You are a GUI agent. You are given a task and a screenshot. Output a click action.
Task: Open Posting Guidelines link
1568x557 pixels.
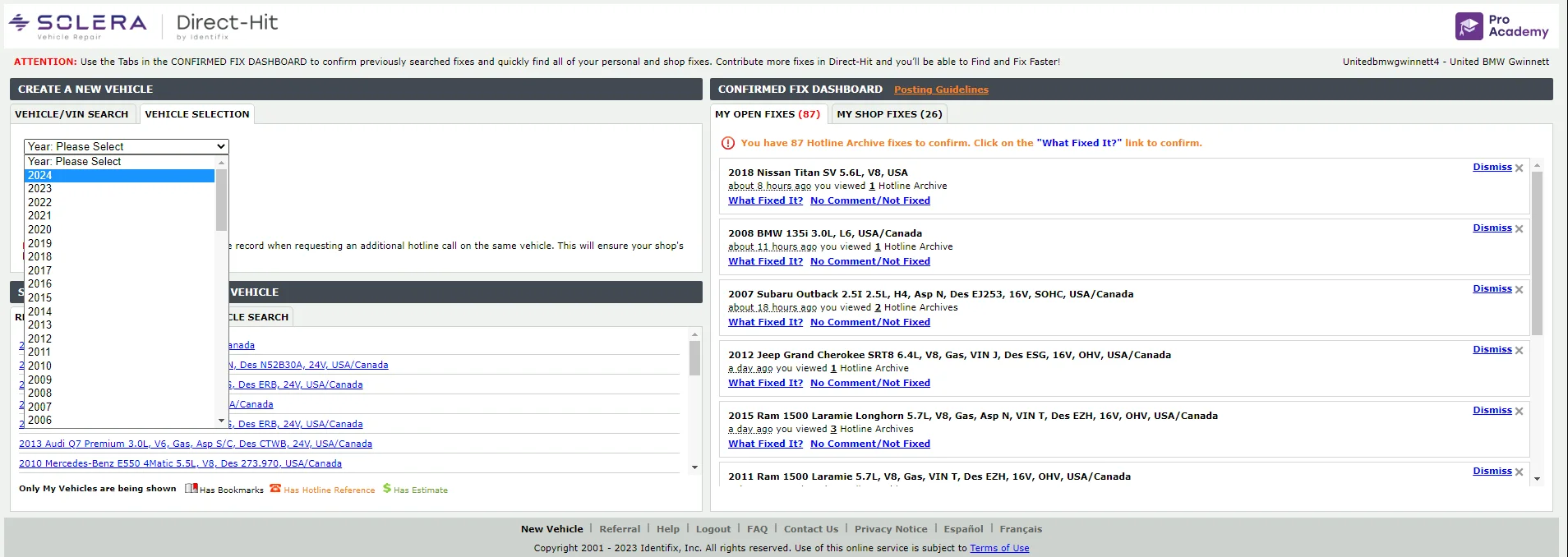point(941,90)
